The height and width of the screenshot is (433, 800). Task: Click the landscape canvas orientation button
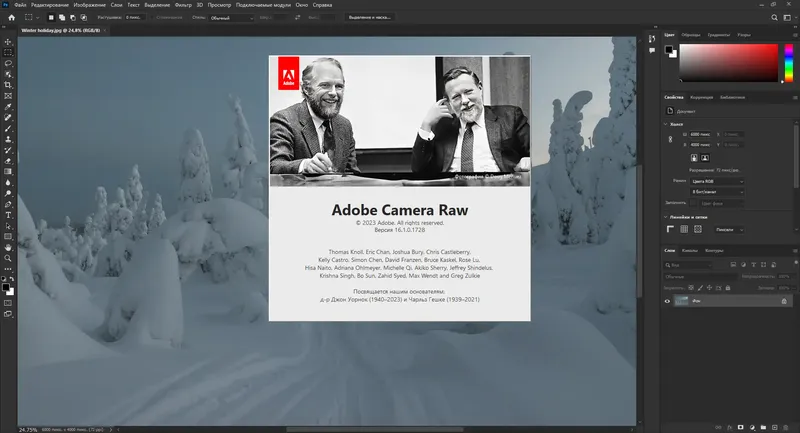tap(705, 158)
